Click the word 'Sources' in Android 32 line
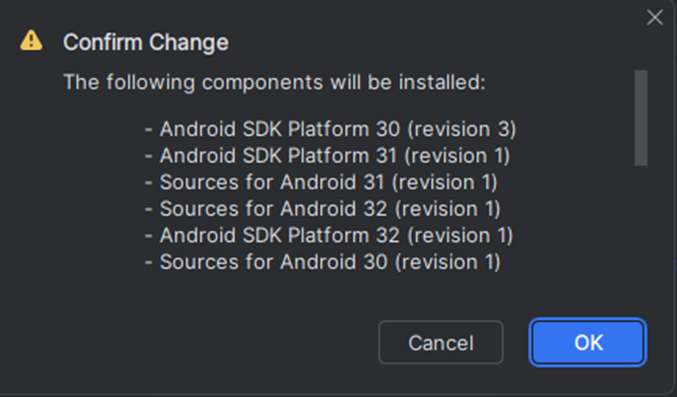677x397 pixels. click(x=199, y=209)
